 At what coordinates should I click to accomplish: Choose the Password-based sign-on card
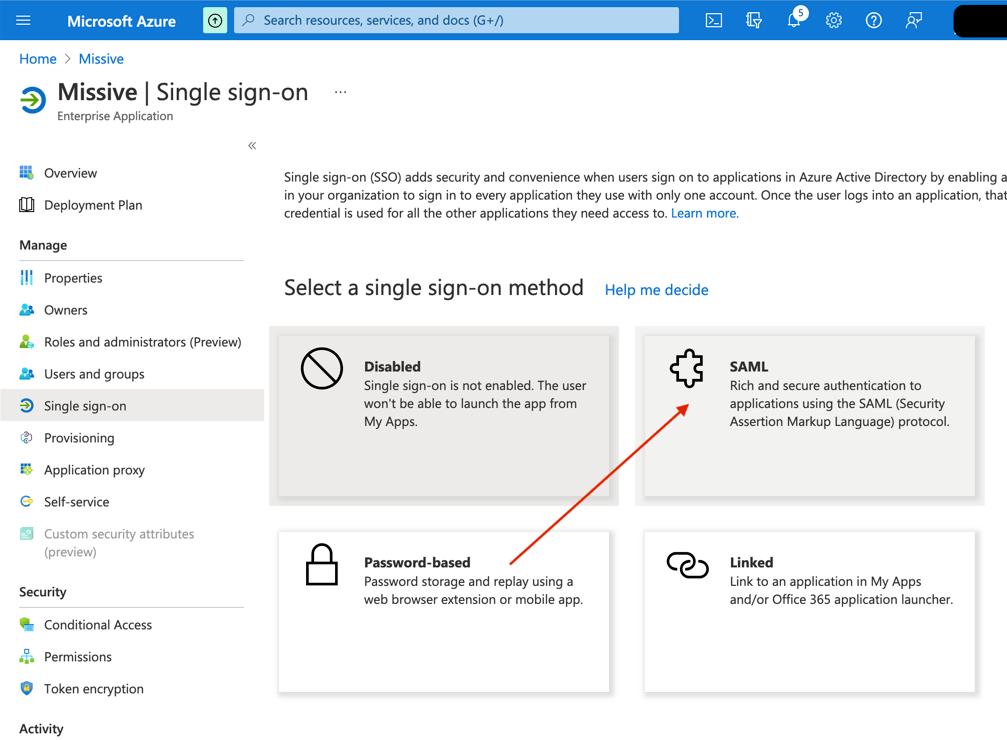point(444,611)
